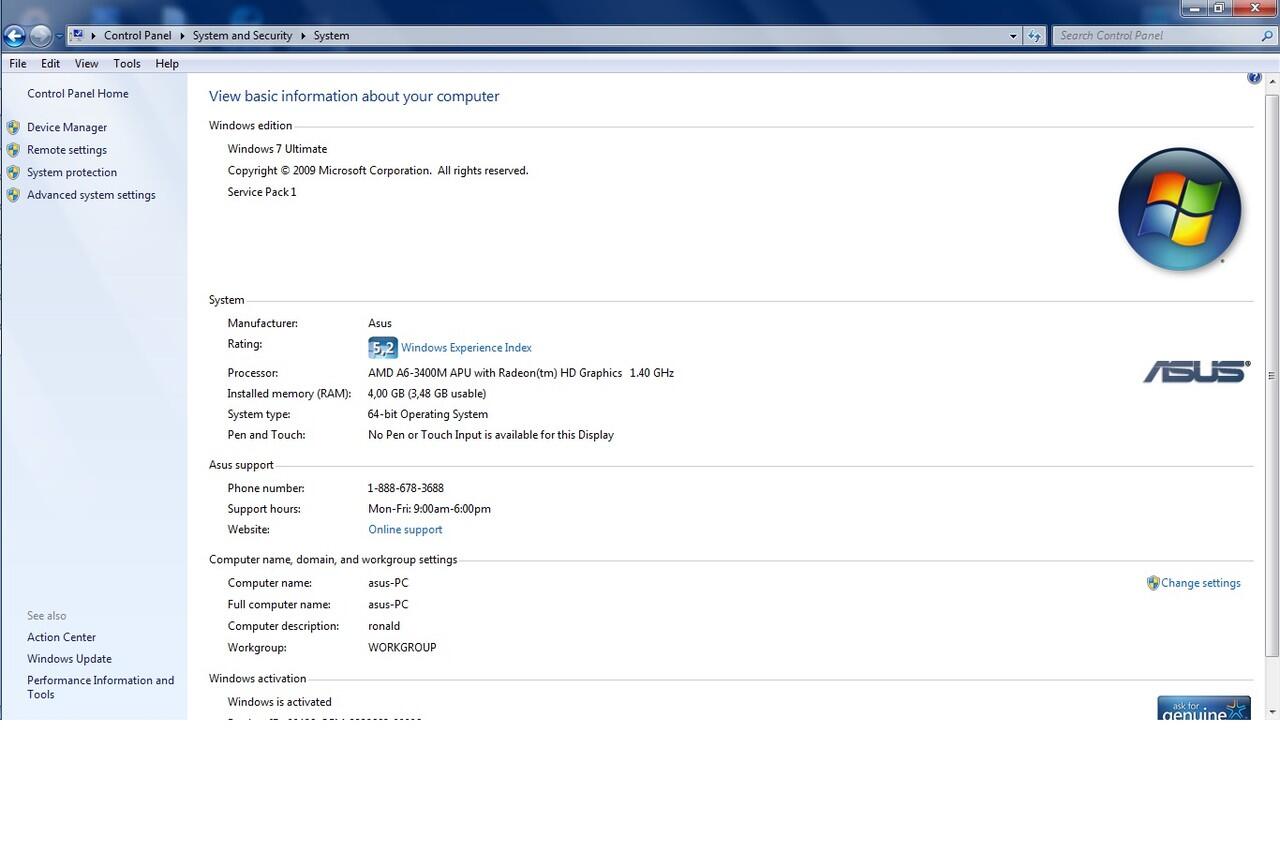Click the Service Pack 1 text
The width and height of the screenshot is (1280, 867).
point(262,192)
